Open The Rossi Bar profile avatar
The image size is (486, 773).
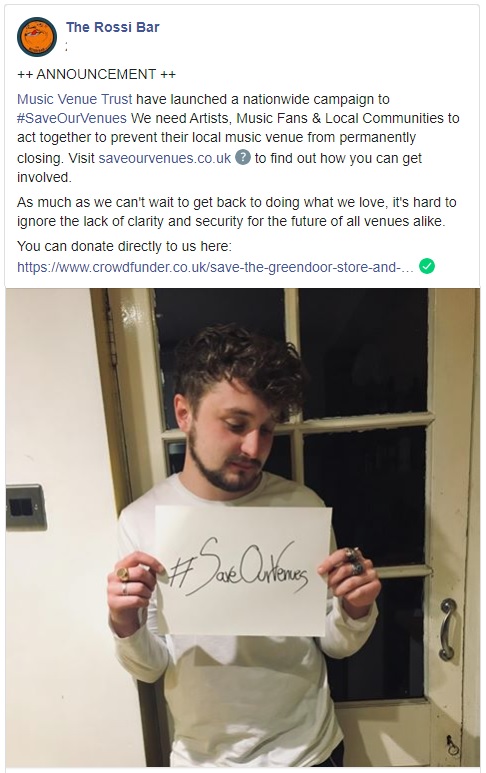36,37
